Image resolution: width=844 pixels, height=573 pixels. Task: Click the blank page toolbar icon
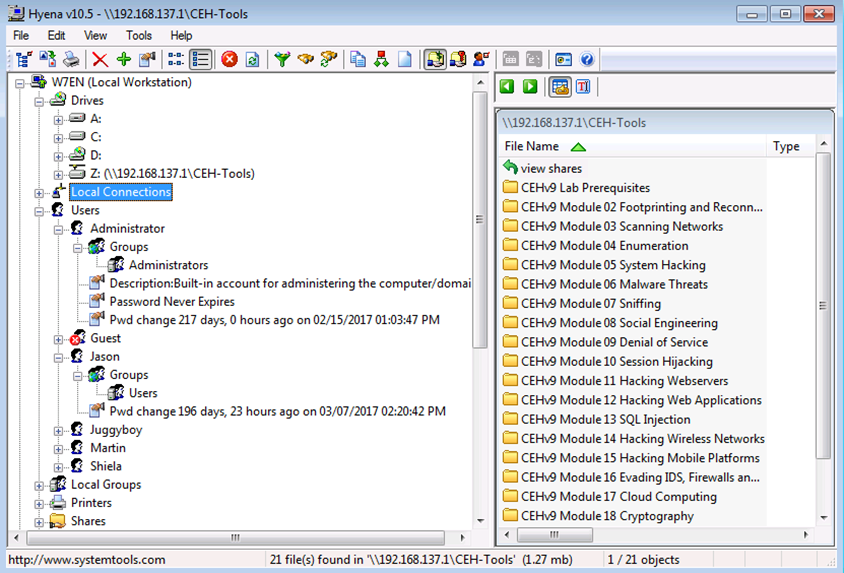[404, 59]
